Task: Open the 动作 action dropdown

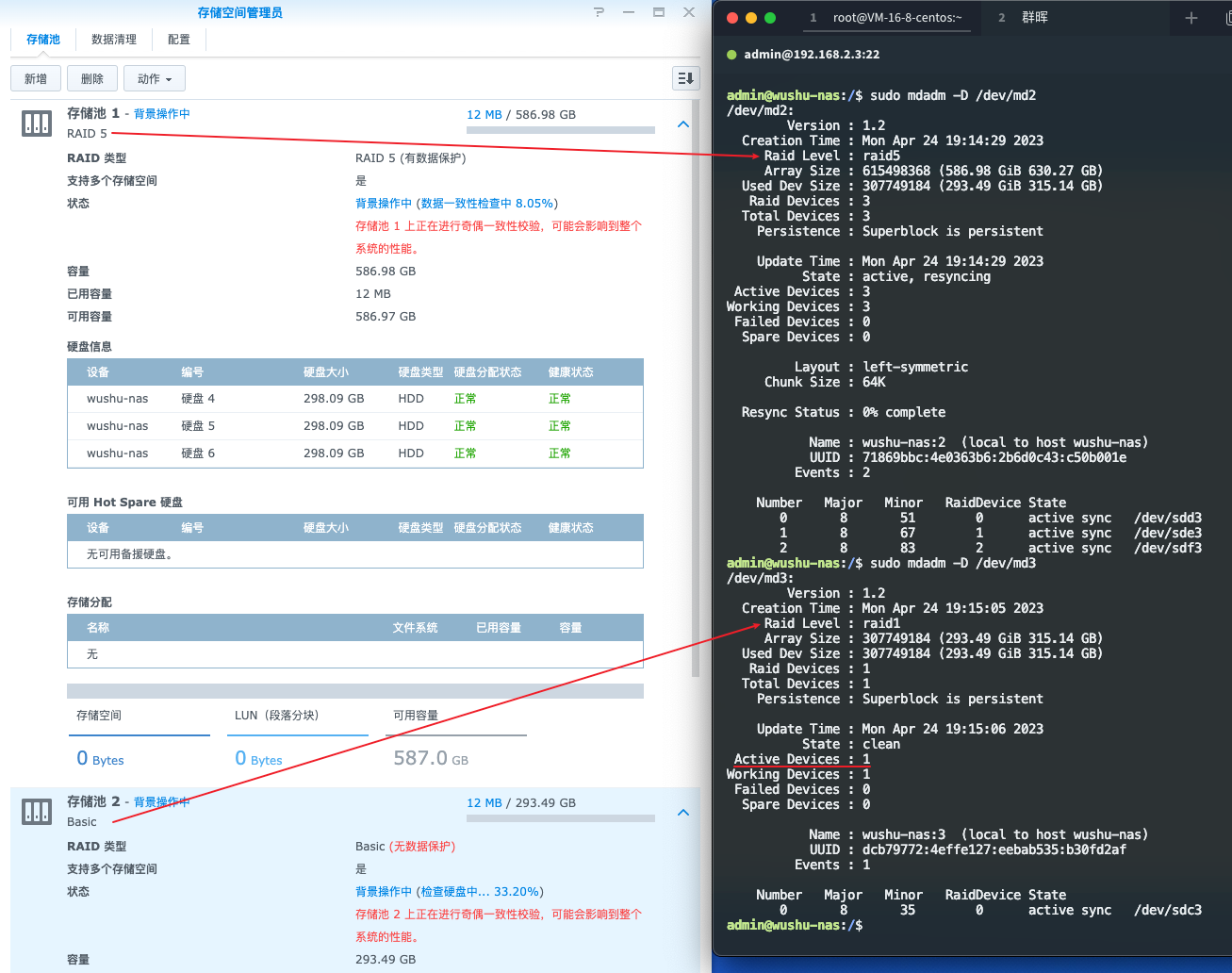Action: point(155,79)
